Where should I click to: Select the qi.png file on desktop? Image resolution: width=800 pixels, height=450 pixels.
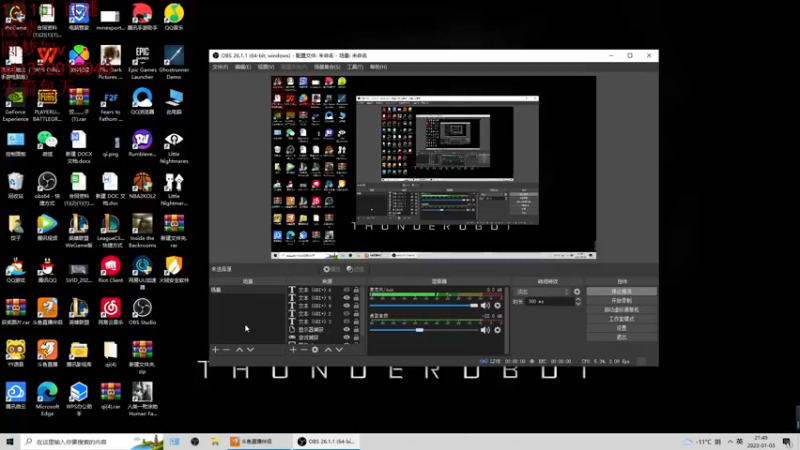pos(111,143)
